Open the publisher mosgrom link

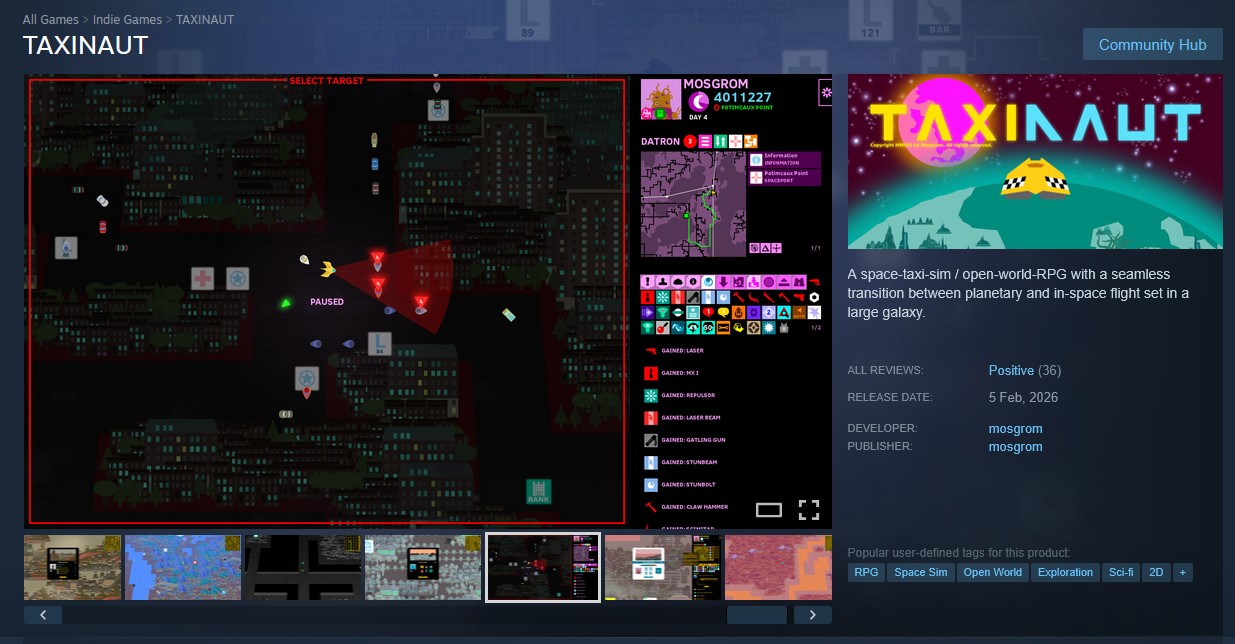click(1015, 447)
